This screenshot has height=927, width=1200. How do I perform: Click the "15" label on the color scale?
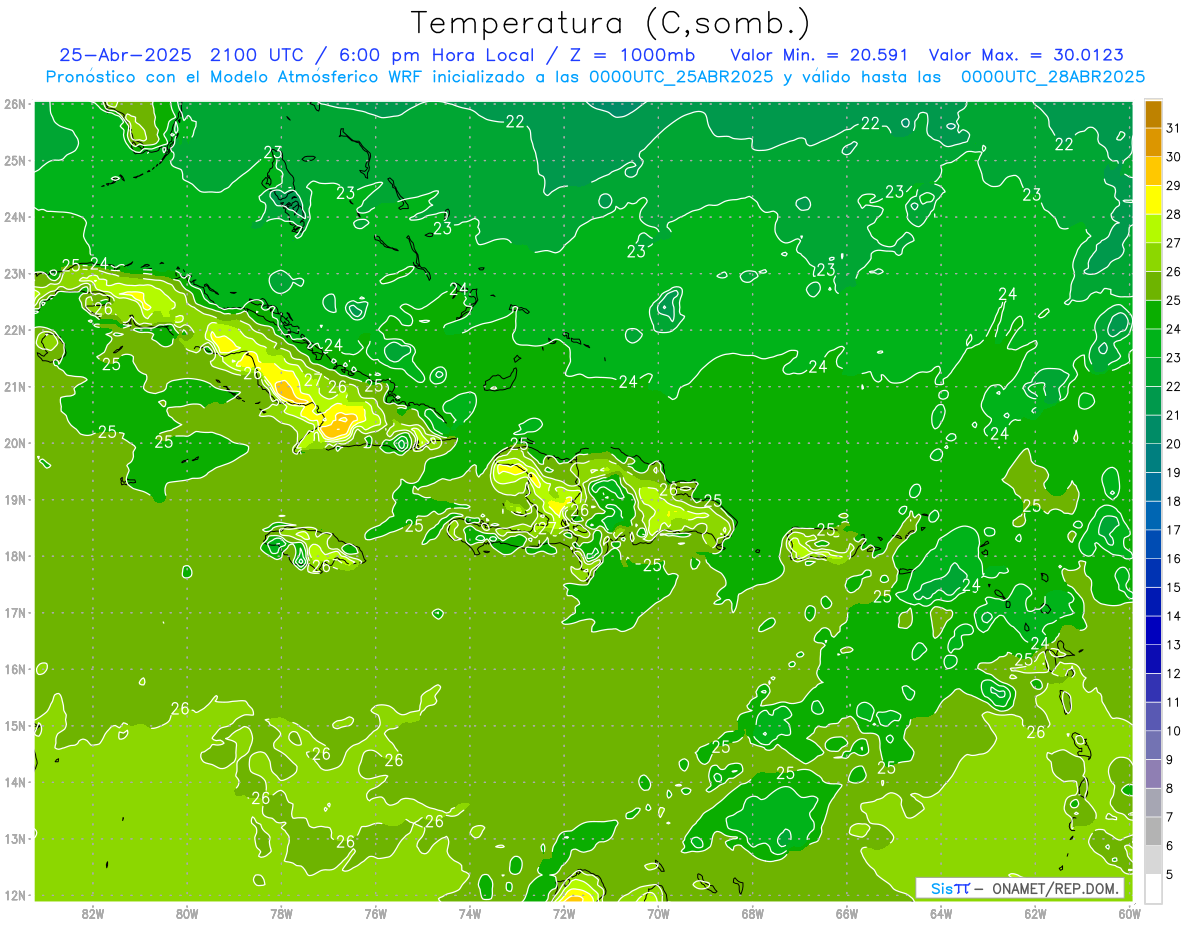(x=1173, y=587)
